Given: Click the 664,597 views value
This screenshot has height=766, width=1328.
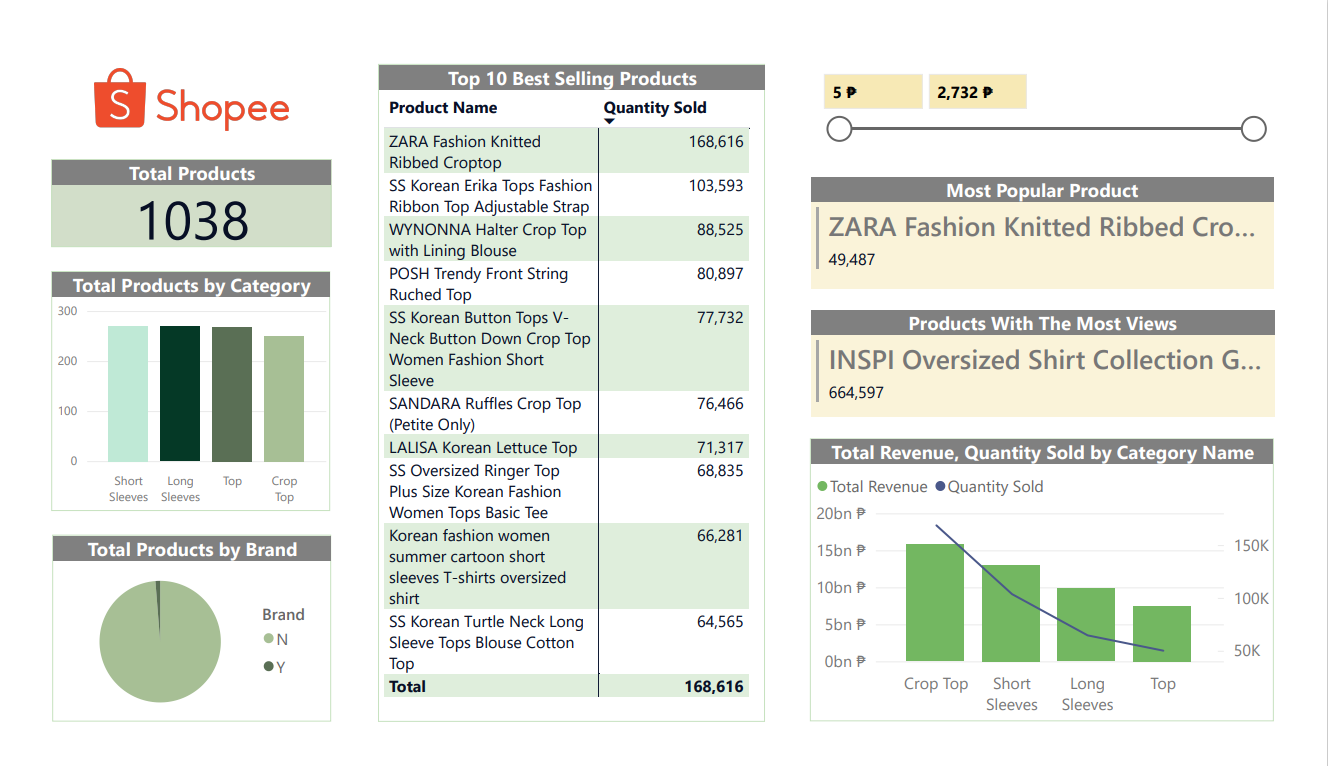Looking at the screenshot, I should (856, 393).
